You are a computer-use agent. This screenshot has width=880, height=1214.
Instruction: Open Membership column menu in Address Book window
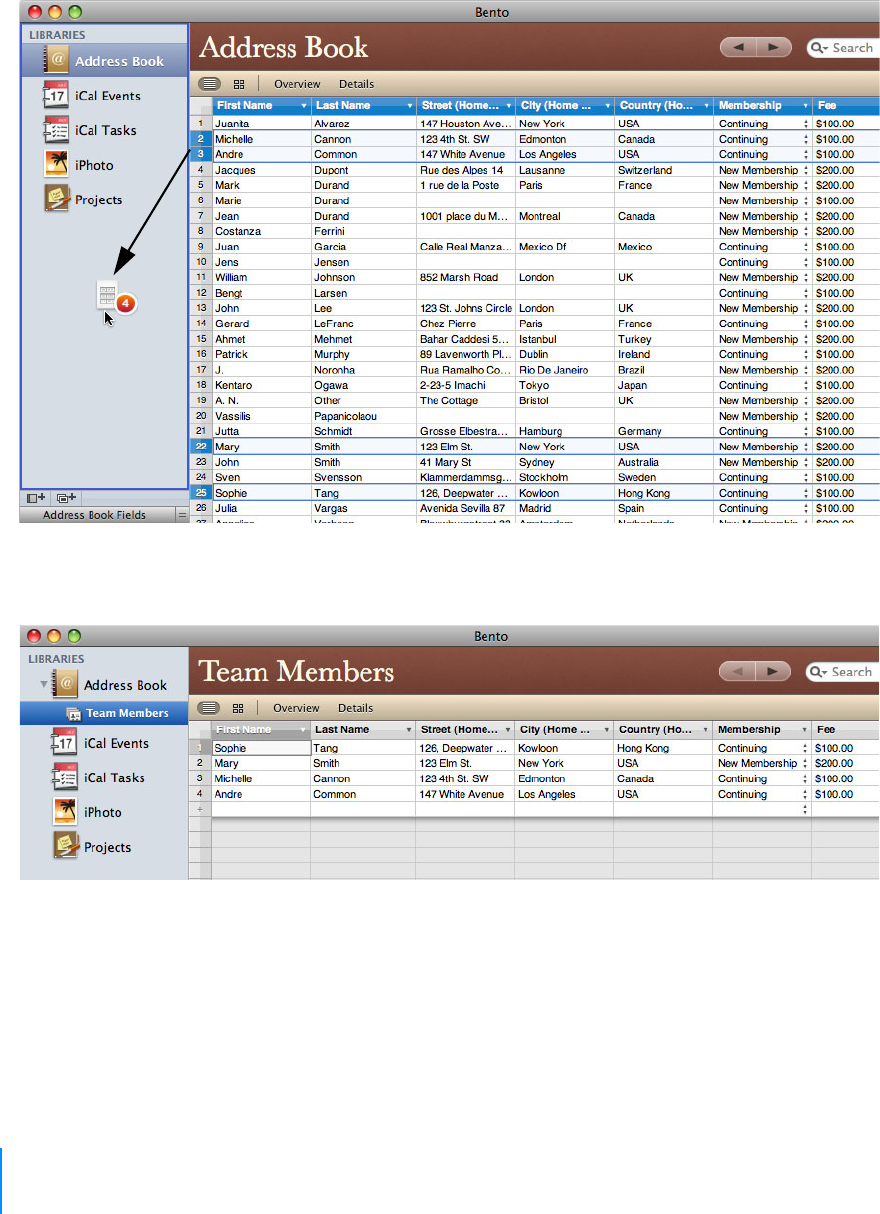point(805,106)
